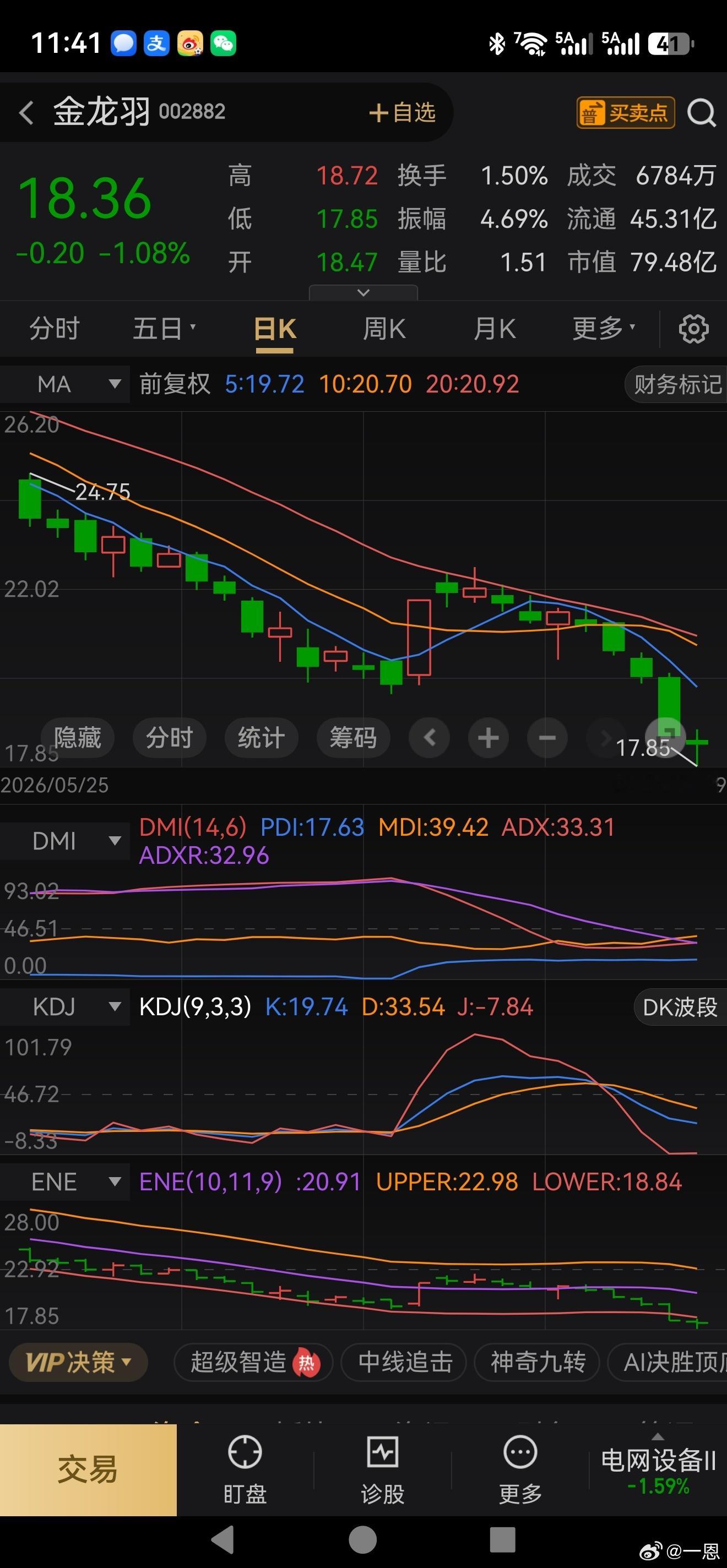The height and width of the screenshot is (1568, 727).
Task: Expand quote details chevron under header
Action: click(x=363, y=293)
